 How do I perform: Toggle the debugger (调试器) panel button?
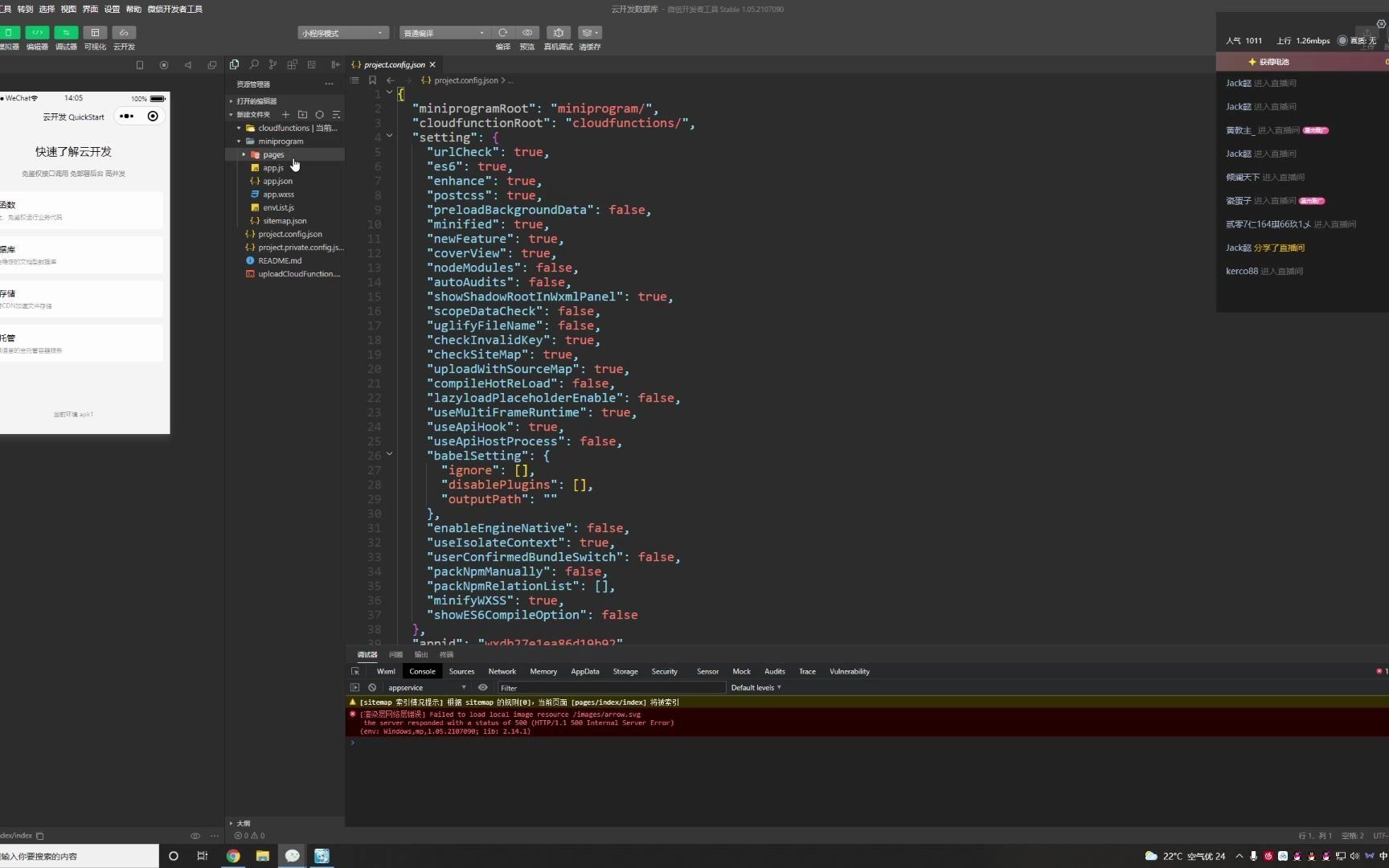[x=66, y=33]
